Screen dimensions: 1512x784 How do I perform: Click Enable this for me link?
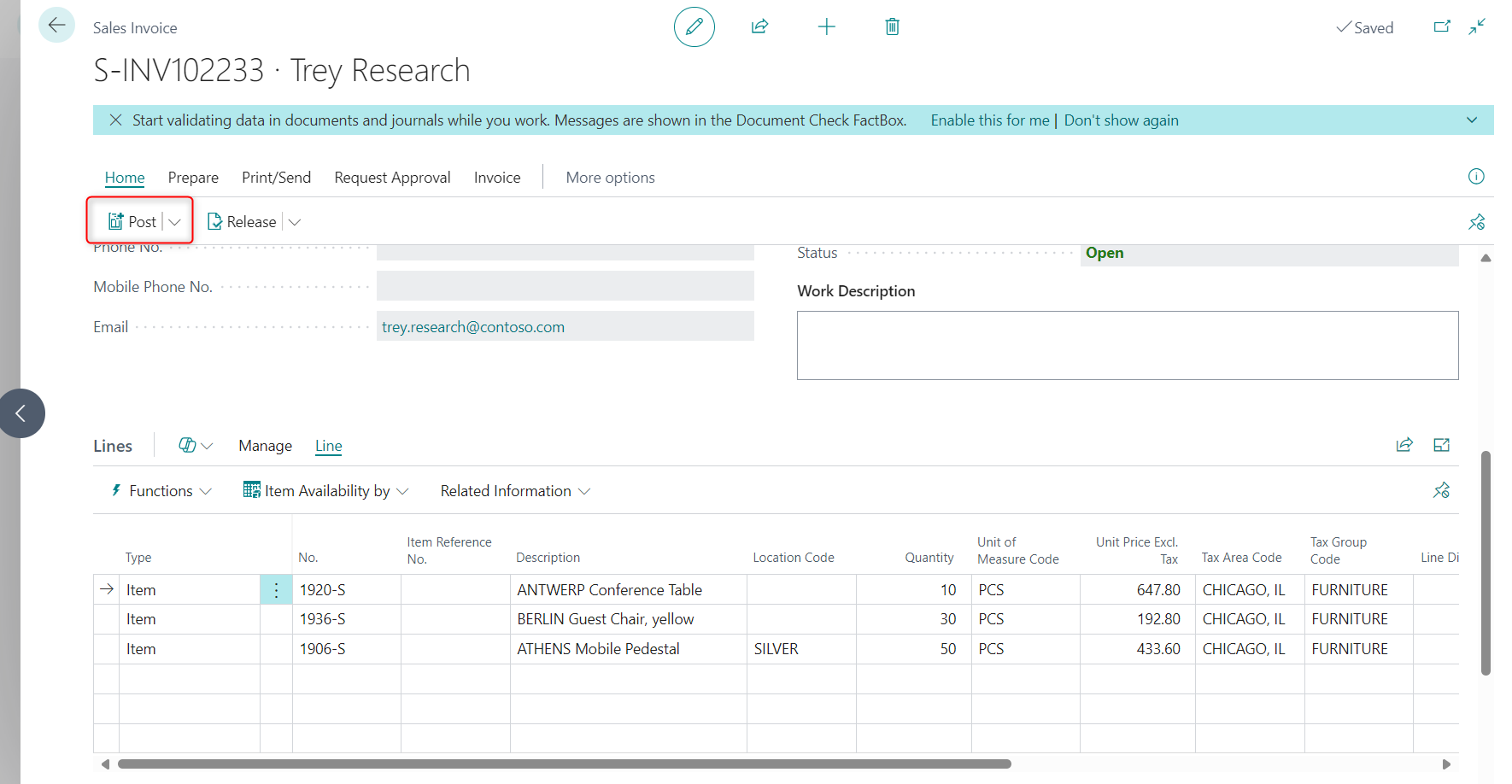pyautogui.click(x=990, y=120)
